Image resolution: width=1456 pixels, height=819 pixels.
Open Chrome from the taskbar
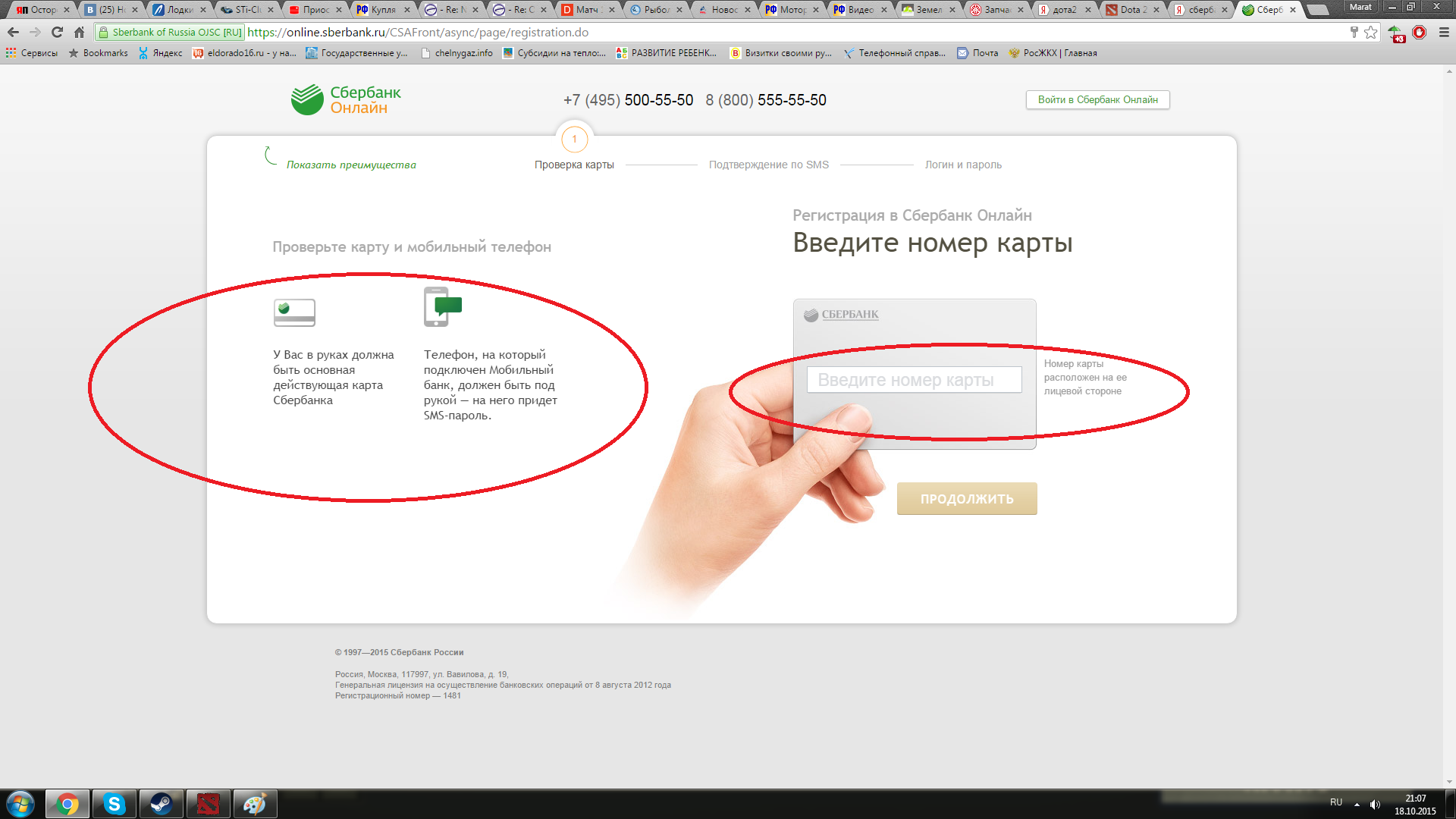(67, 804)
